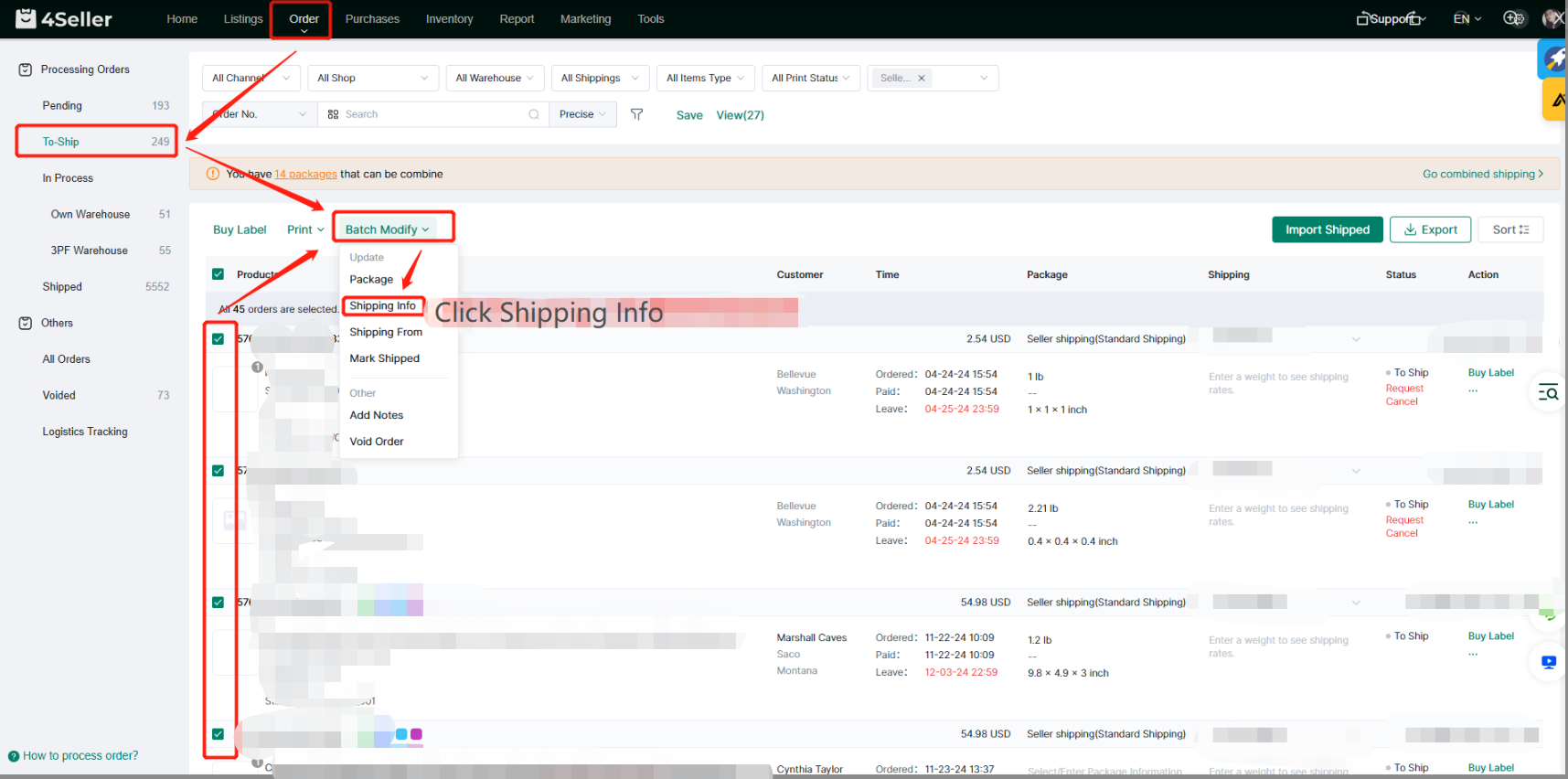Image resolution: width=1568 pixels, height=779 pixels.
Task: Click the blue rocket icon on right edge
Action: tap(1554, 59)
